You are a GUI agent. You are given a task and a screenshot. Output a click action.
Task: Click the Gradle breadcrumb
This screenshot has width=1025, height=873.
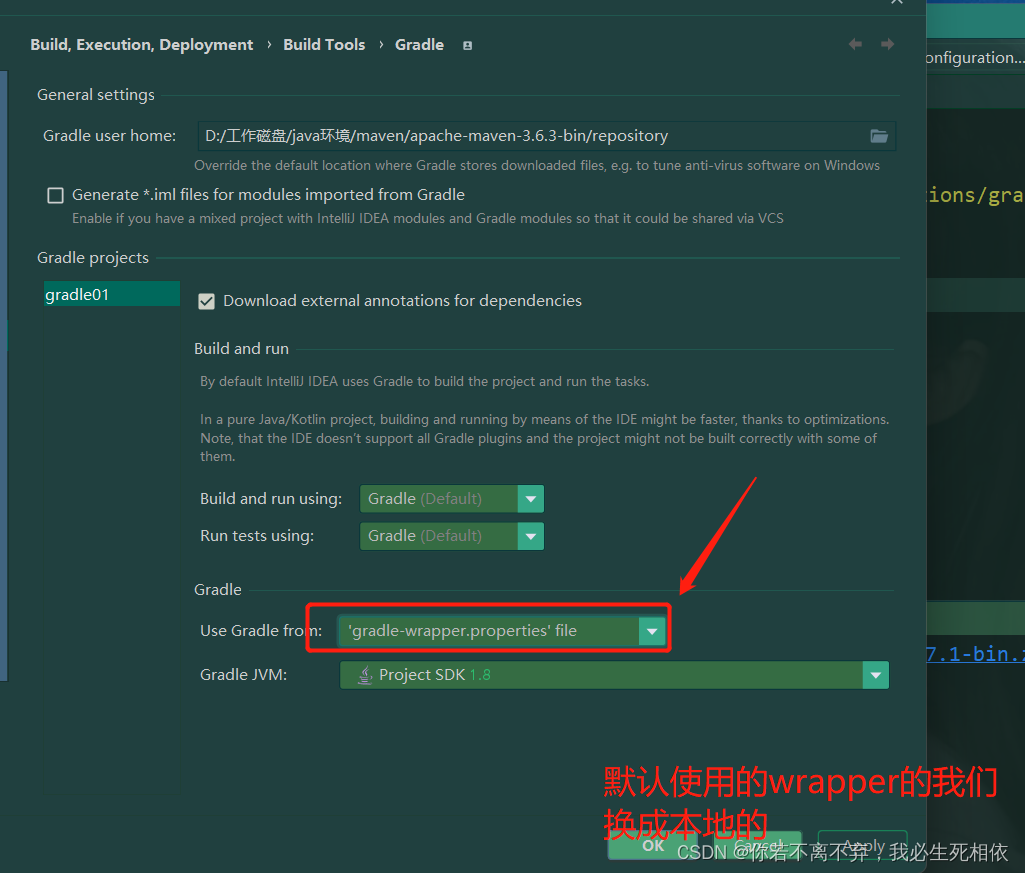coord(419,44)
